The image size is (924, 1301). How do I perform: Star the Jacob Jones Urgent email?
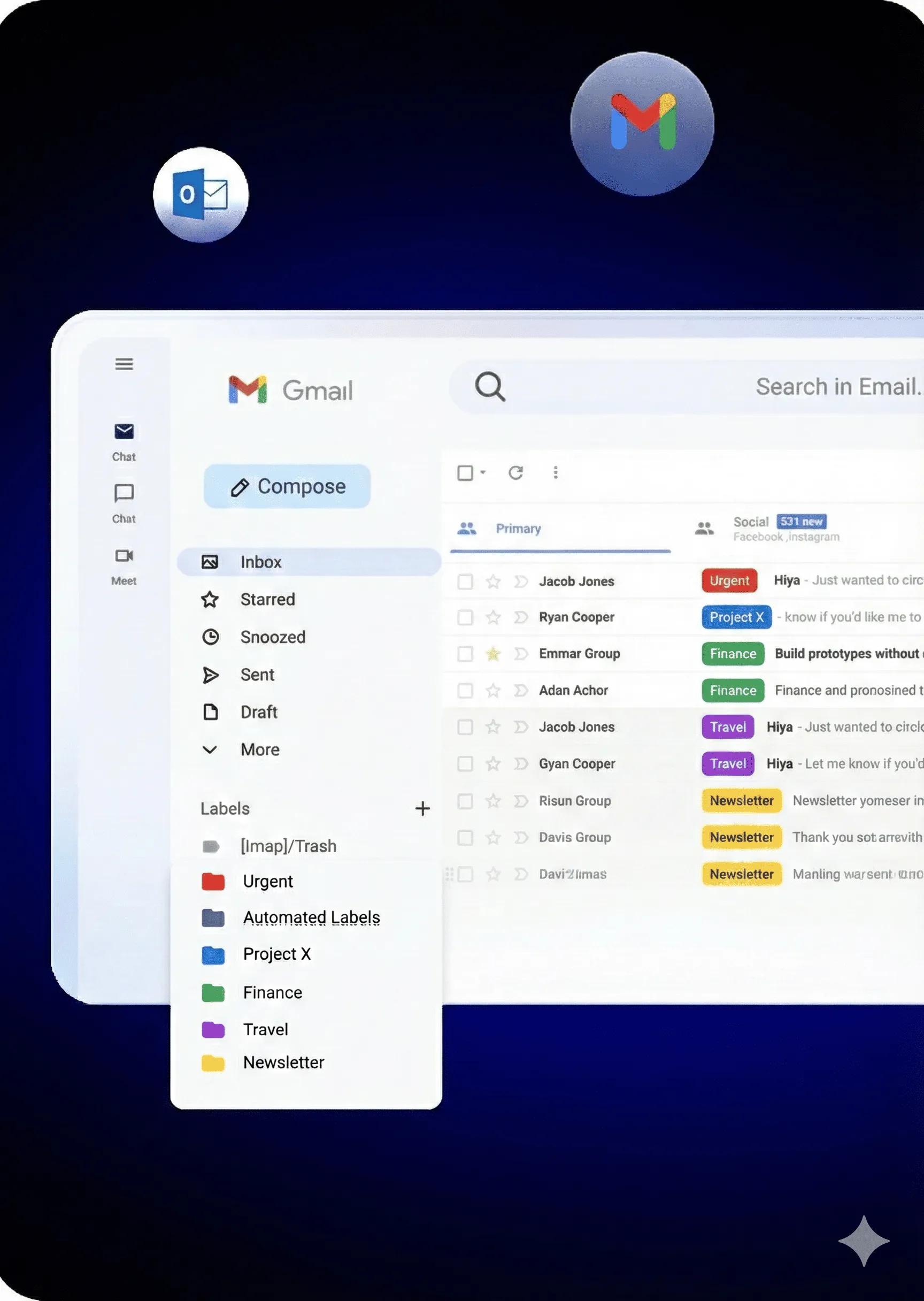click(x=492, y=581)
